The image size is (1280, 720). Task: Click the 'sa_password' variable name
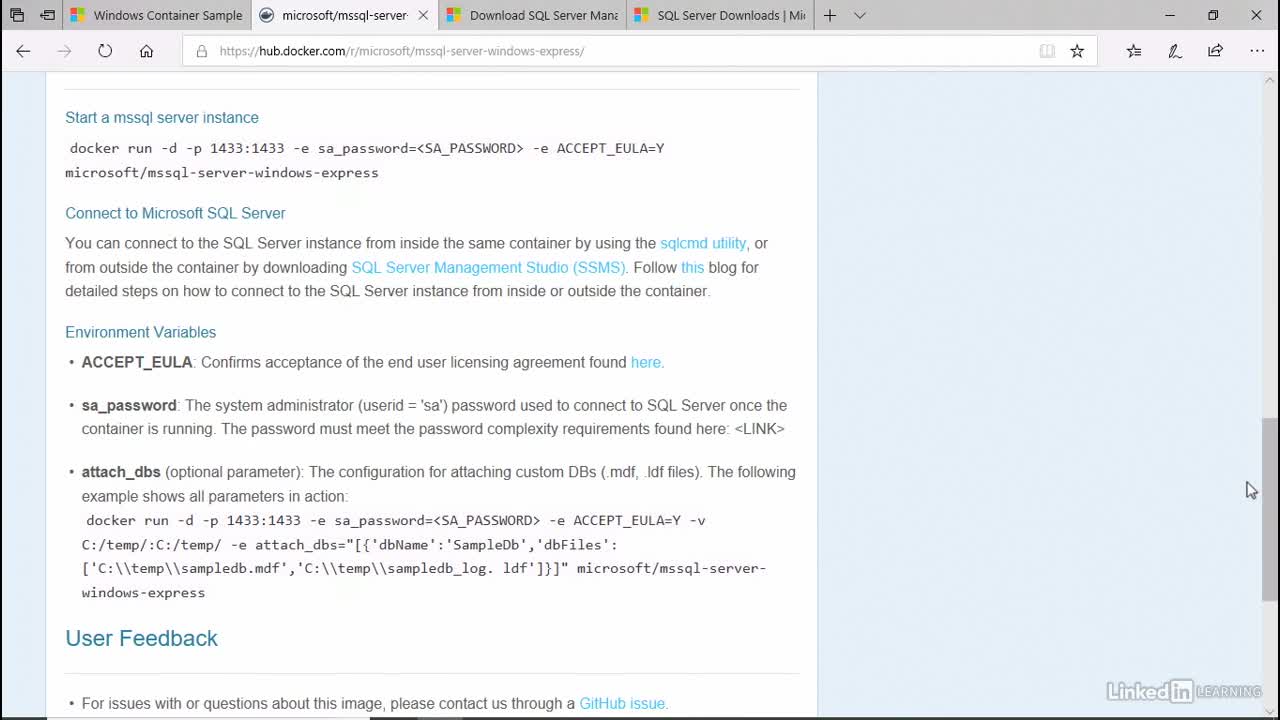pos(129,405)
